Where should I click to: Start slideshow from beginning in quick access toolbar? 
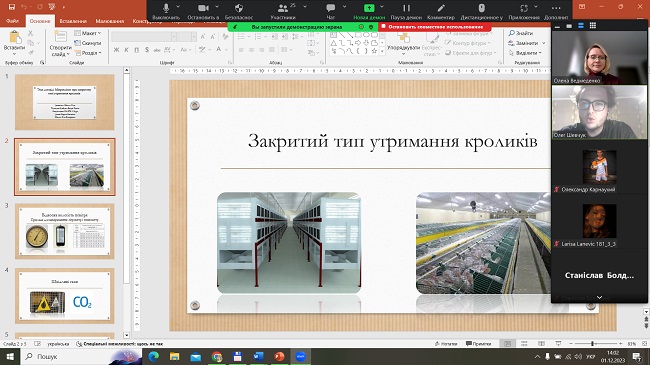coord(51,7)
